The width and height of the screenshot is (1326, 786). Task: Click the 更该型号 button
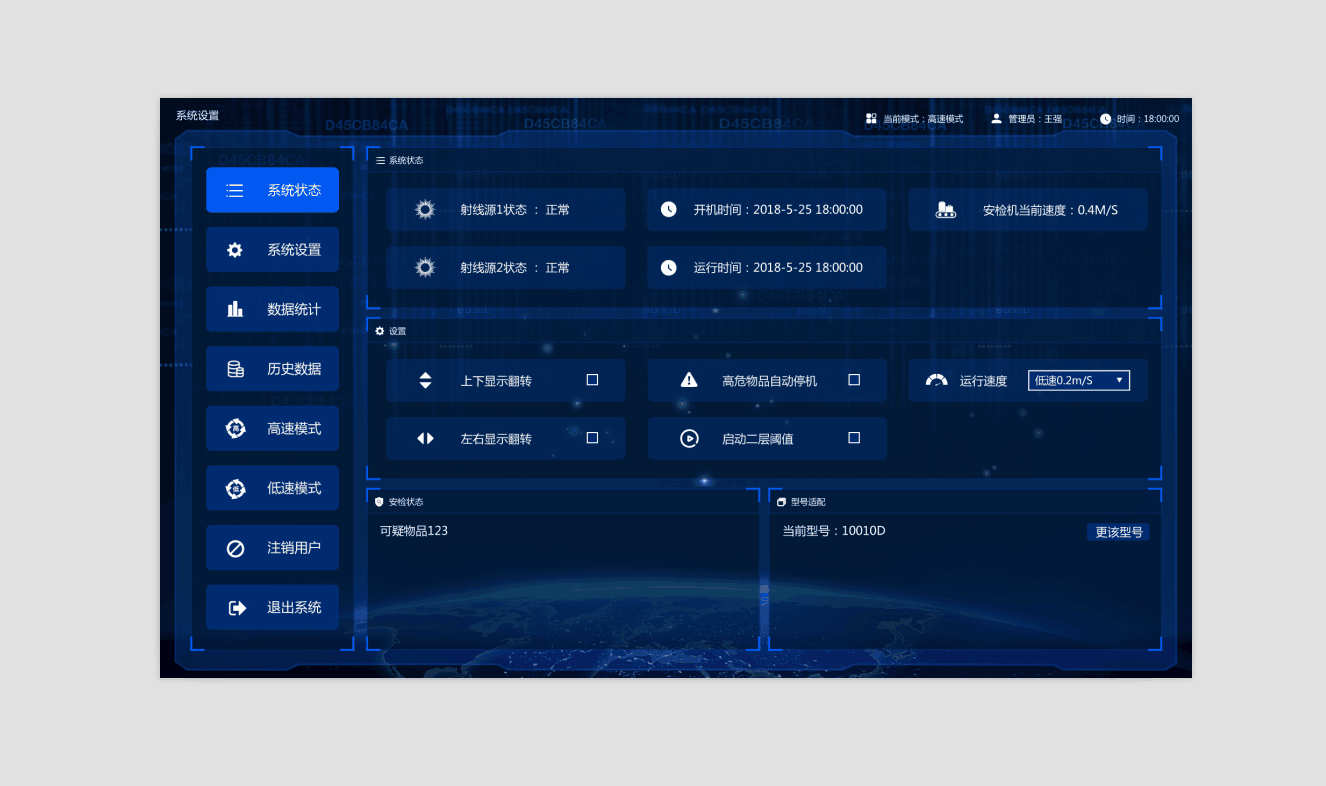click(x=1118, y=532)
